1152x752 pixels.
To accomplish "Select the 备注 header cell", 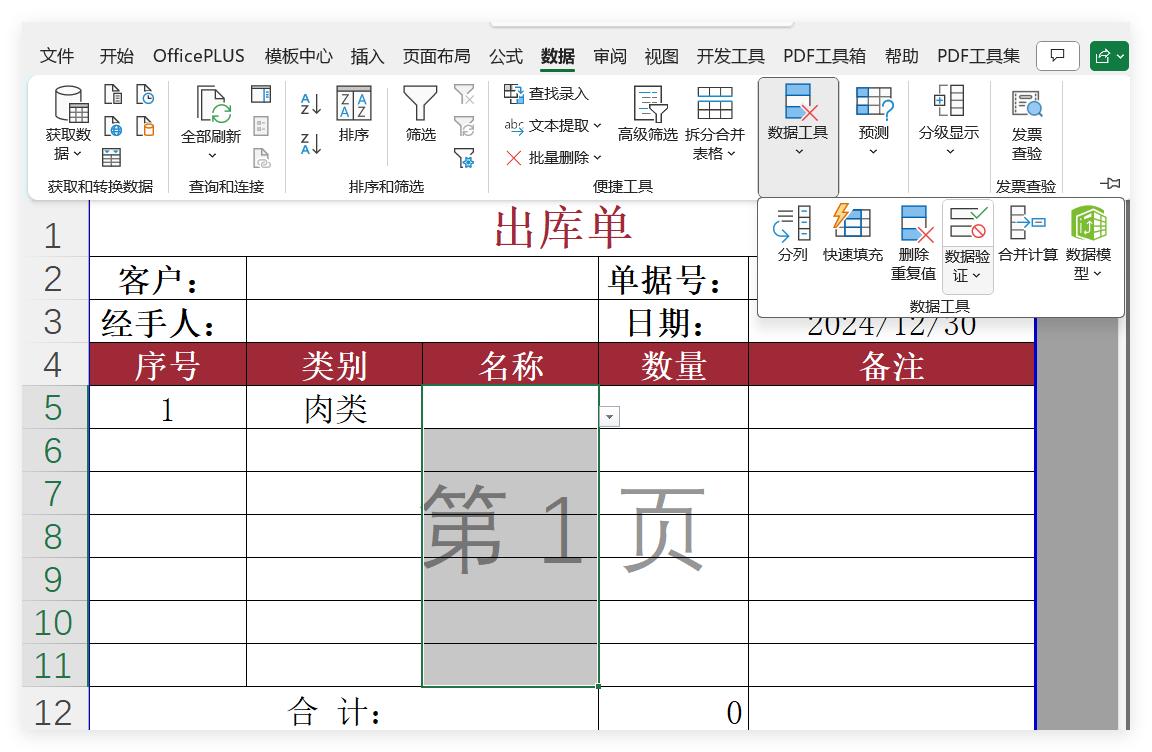I will [891, 364].
